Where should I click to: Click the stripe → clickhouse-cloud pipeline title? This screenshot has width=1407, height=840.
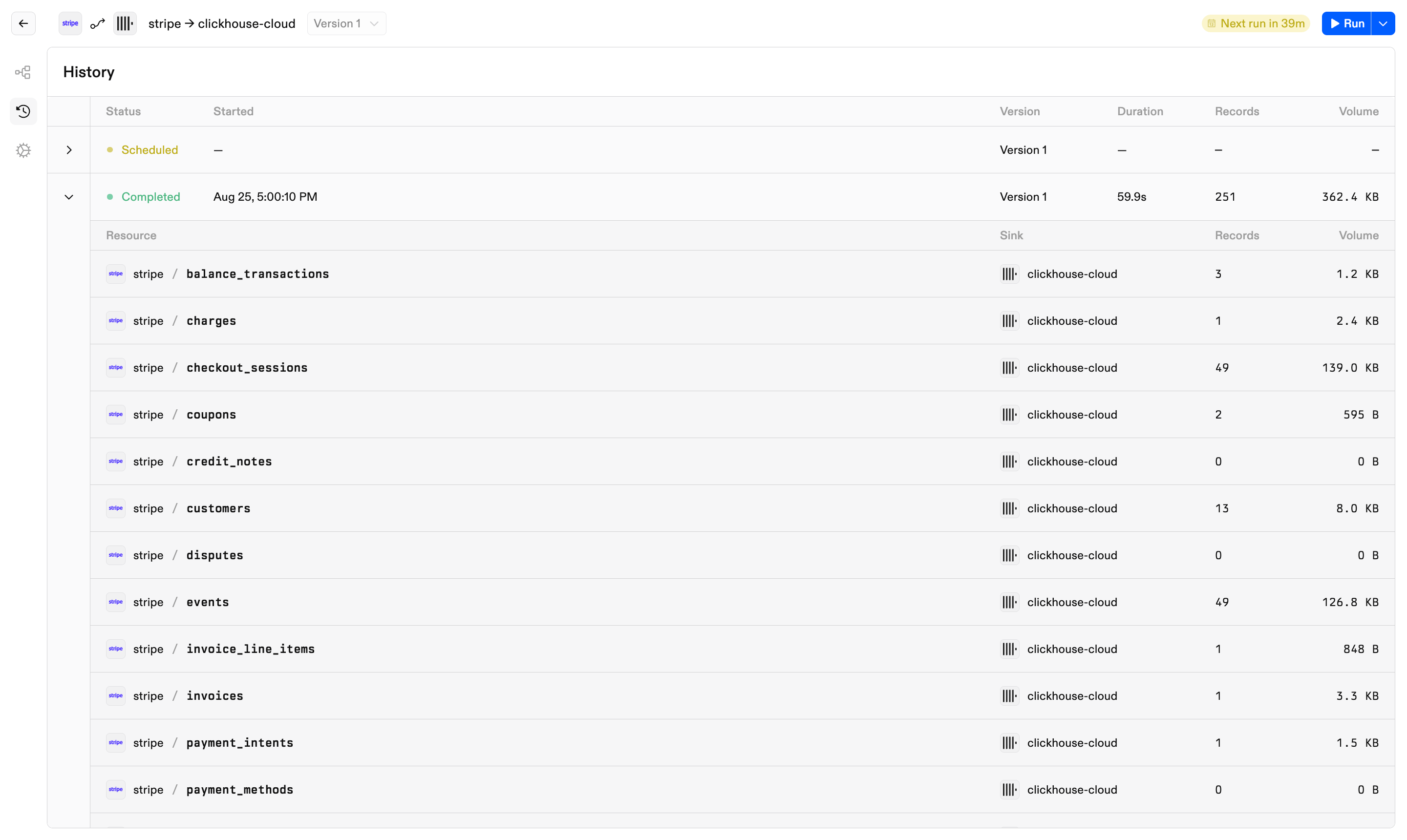click(222, 23)
